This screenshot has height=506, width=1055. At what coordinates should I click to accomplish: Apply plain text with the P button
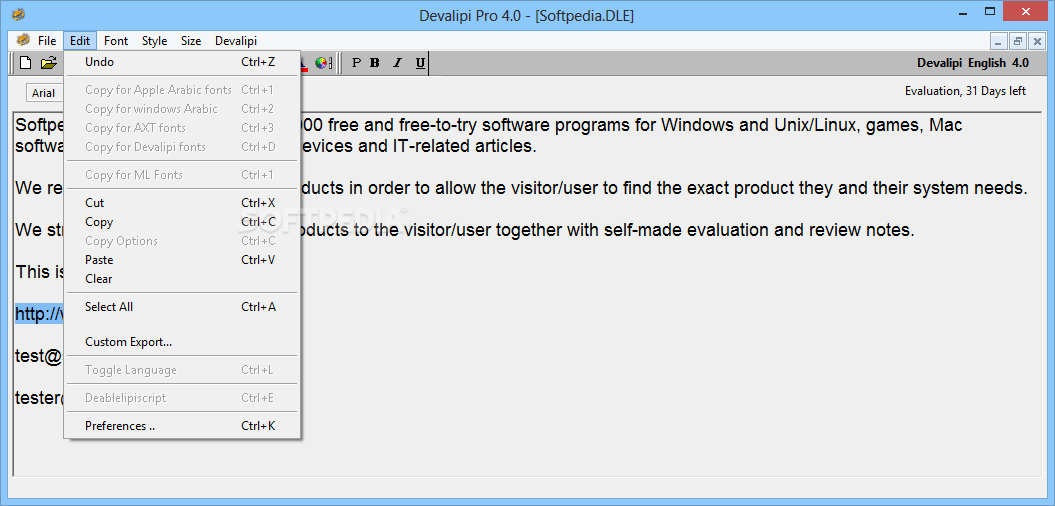pos(356,63)
